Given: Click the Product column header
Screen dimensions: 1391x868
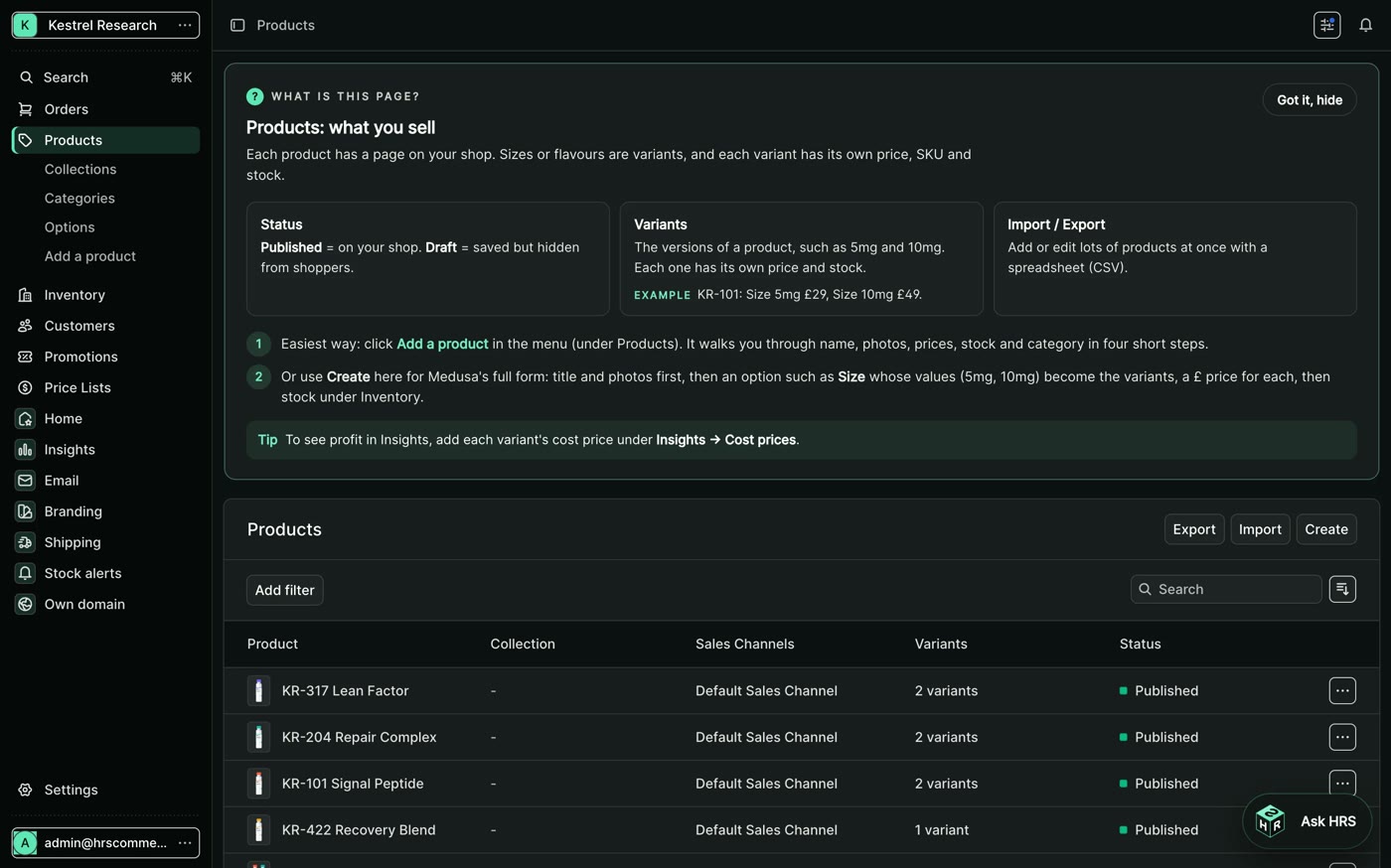Looking at the screenshot, I should point(272,644).
